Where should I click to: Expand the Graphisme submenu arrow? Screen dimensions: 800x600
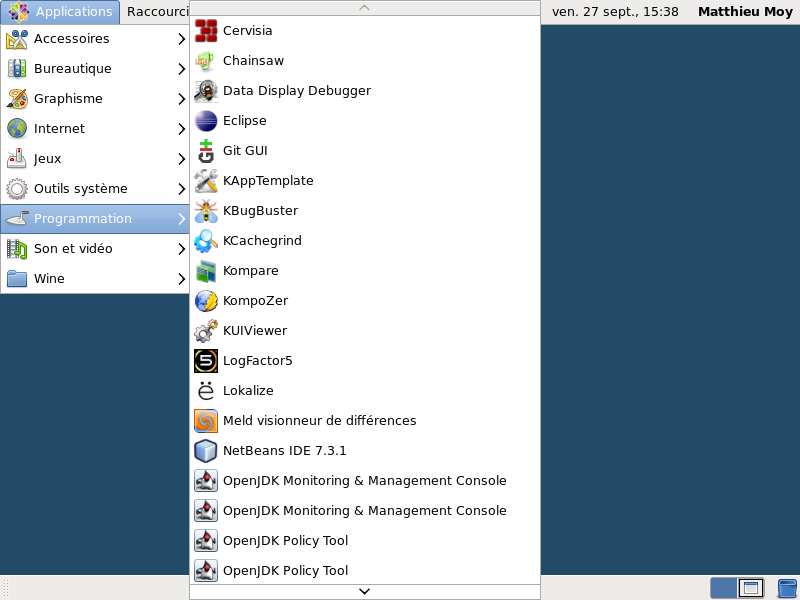(181, 99)
